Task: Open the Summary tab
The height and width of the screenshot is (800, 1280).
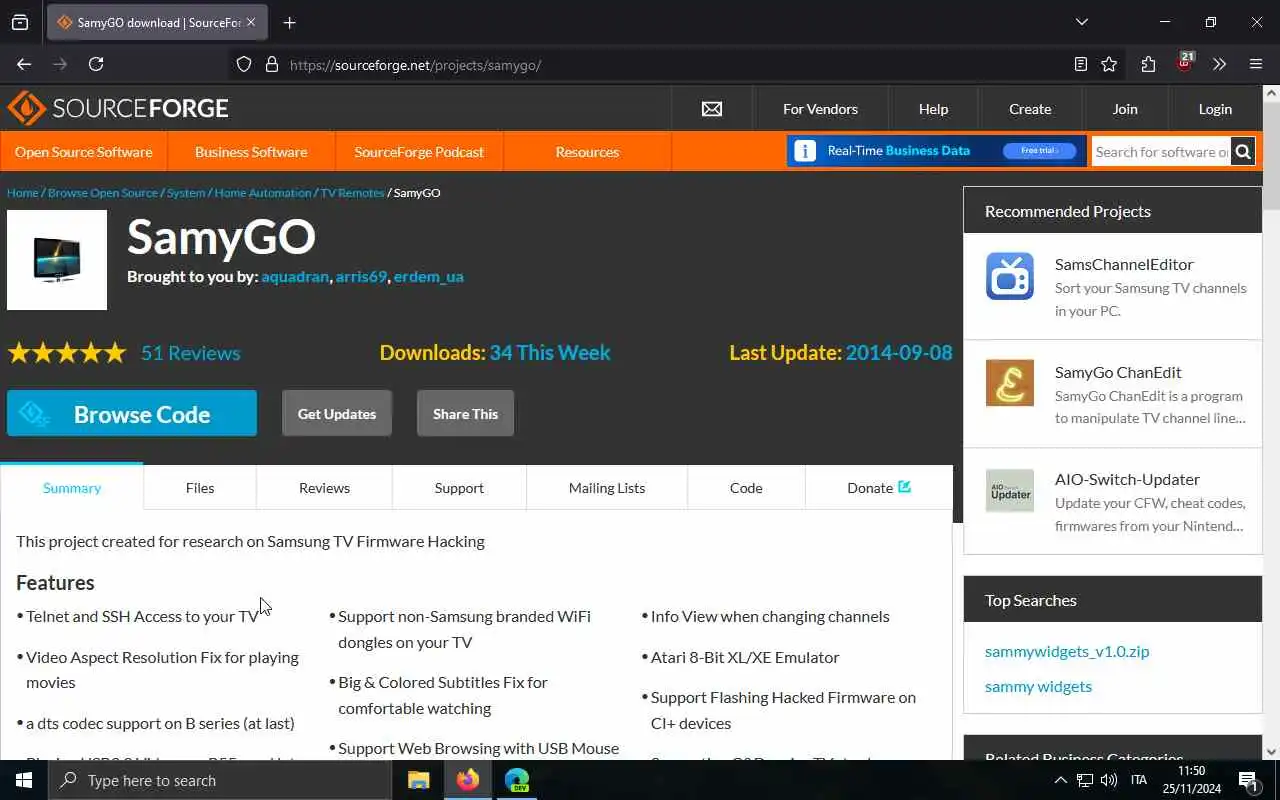Action: coord(72,488)
